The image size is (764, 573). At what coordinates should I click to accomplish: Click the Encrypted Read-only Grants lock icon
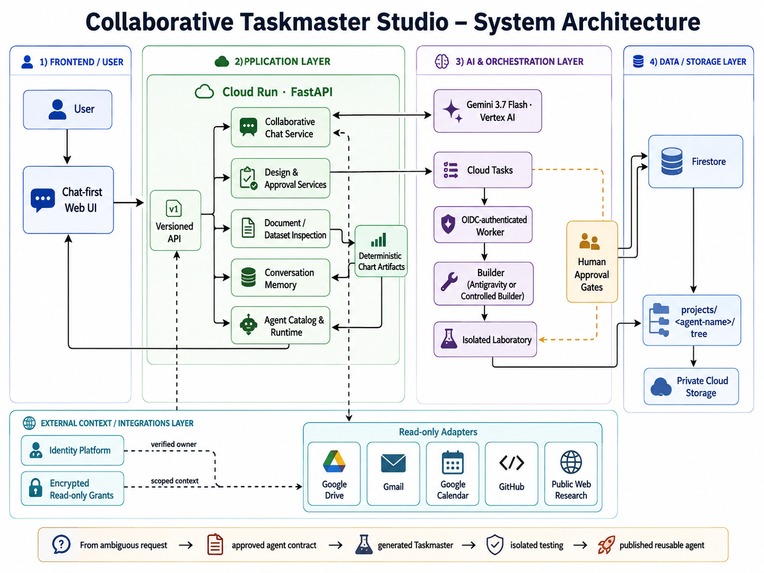36,487
